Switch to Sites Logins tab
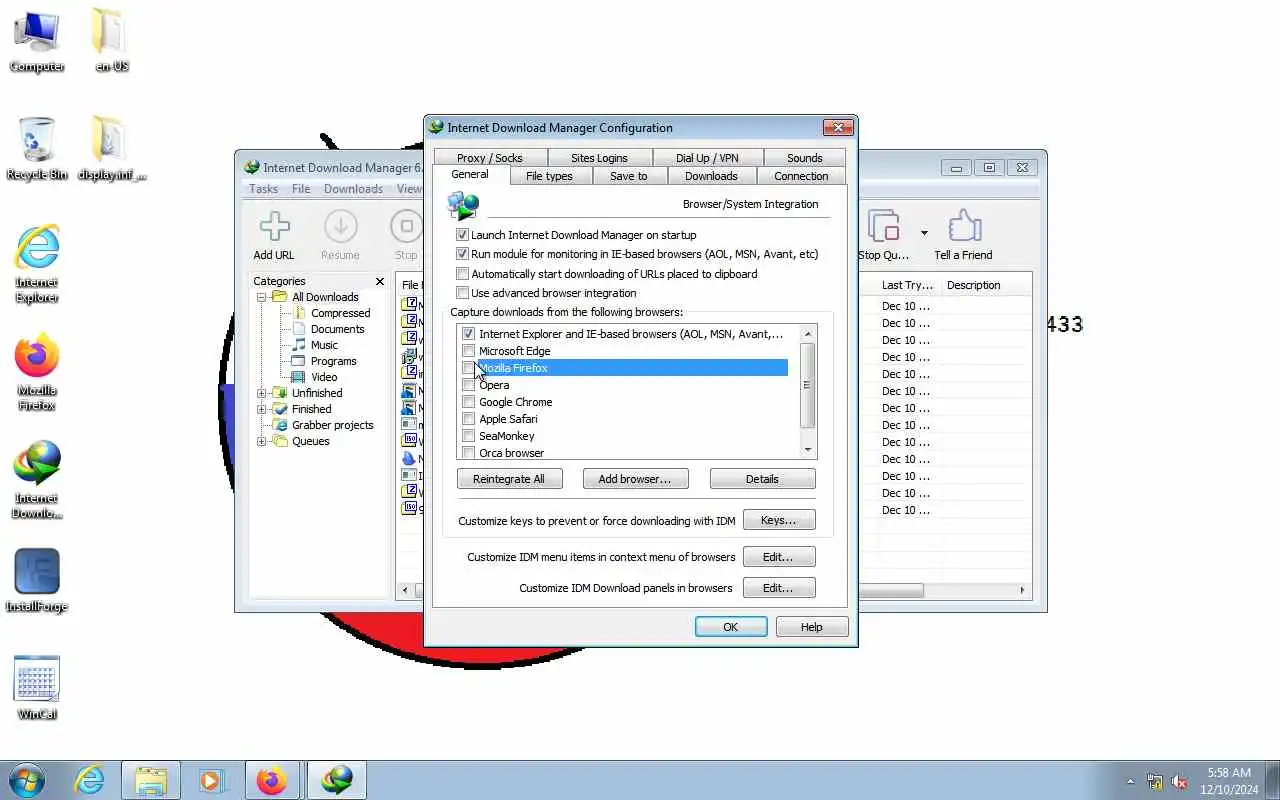The height and width of the screenshot is (800, 1280). point(599,158)
